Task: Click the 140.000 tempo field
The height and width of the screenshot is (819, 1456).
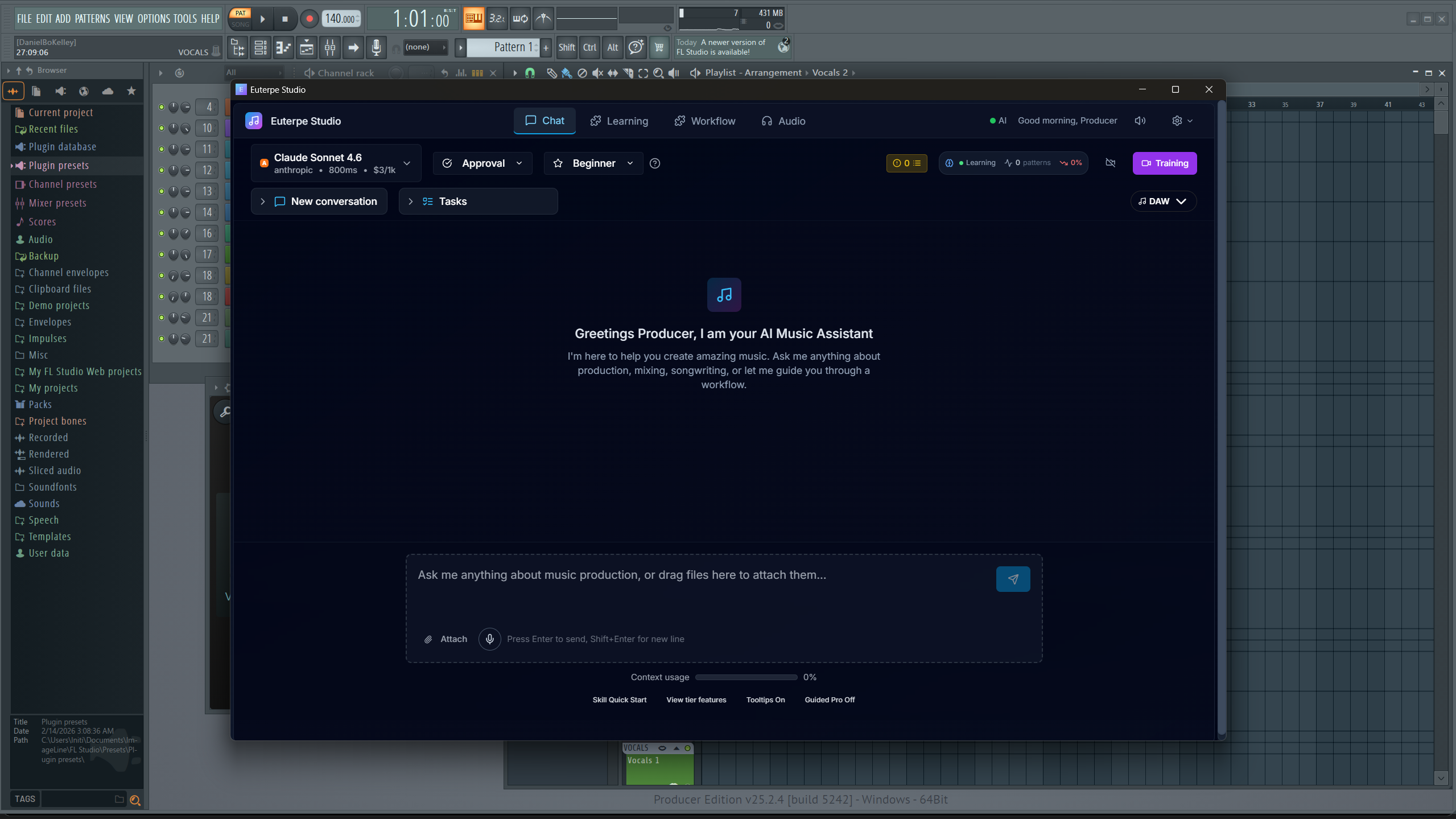Action: click(x=341, y=19)
